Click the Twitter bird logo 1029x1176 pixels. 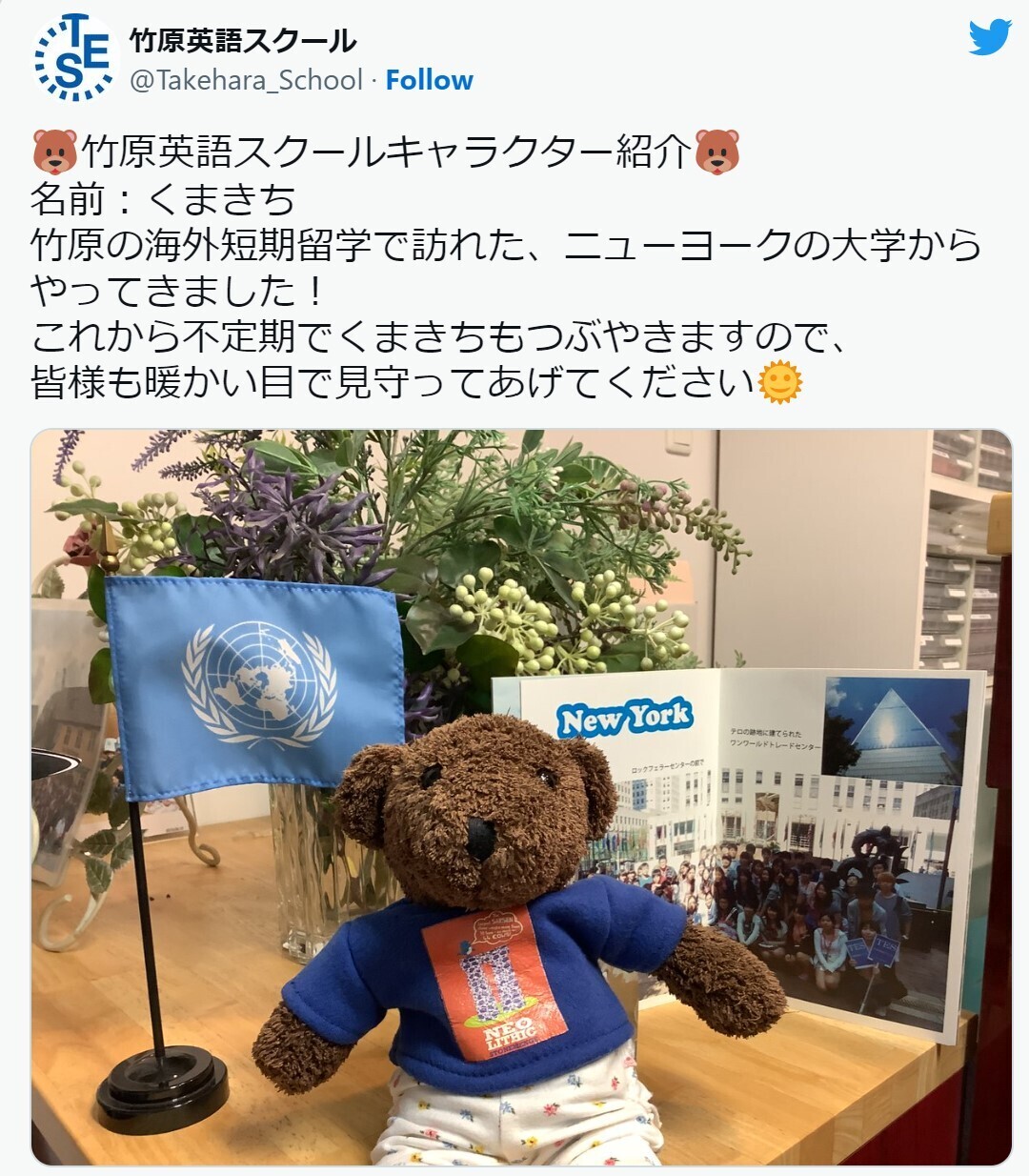989,38
